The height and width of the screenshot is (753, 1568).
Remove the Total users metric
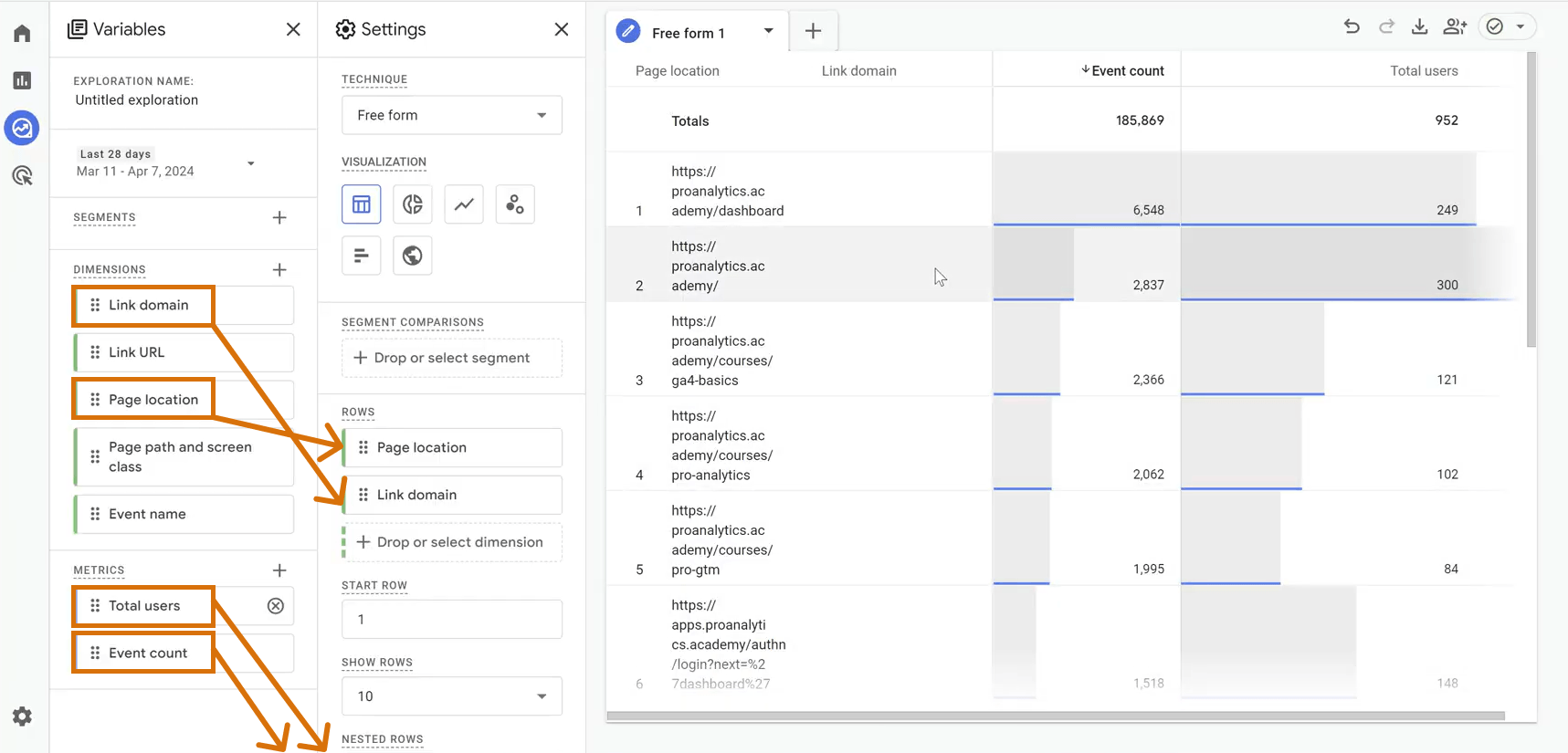(x=276, y=606)
